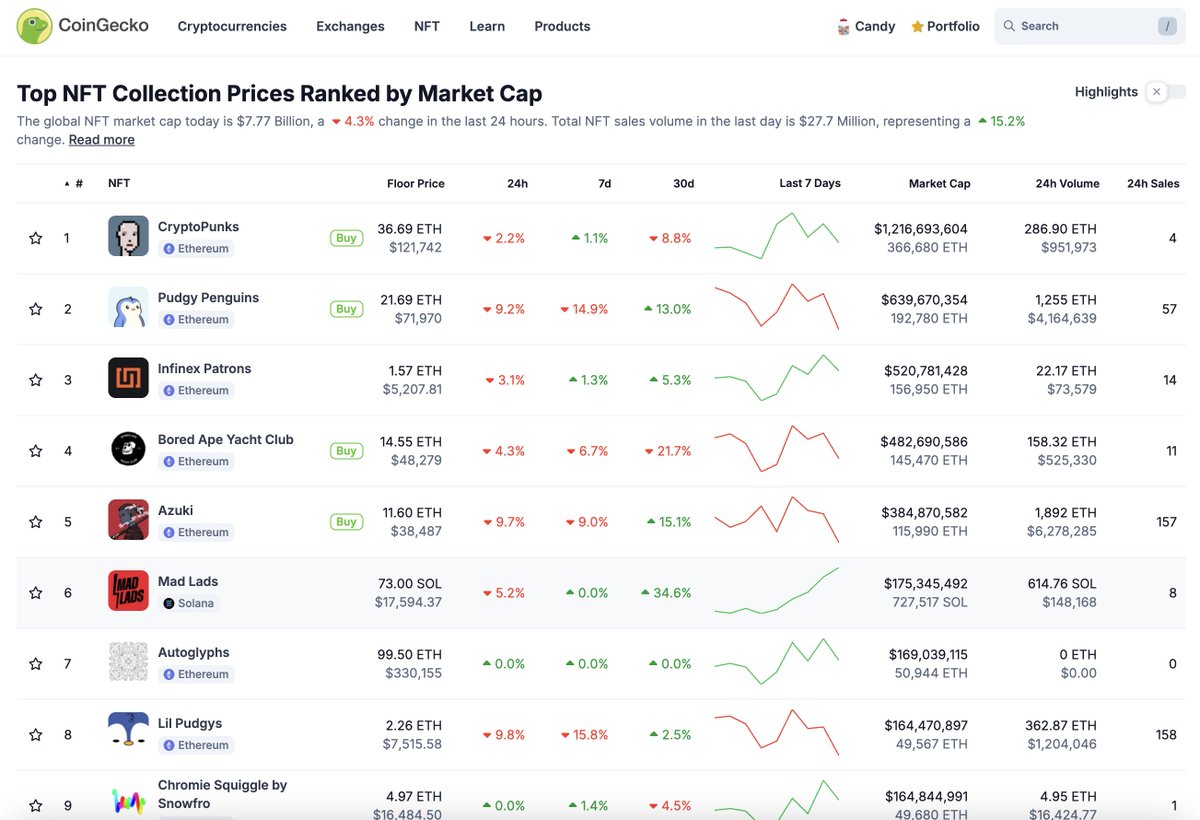Expand the Learn navigation dropdown
1200x820 pixels.
487,26
